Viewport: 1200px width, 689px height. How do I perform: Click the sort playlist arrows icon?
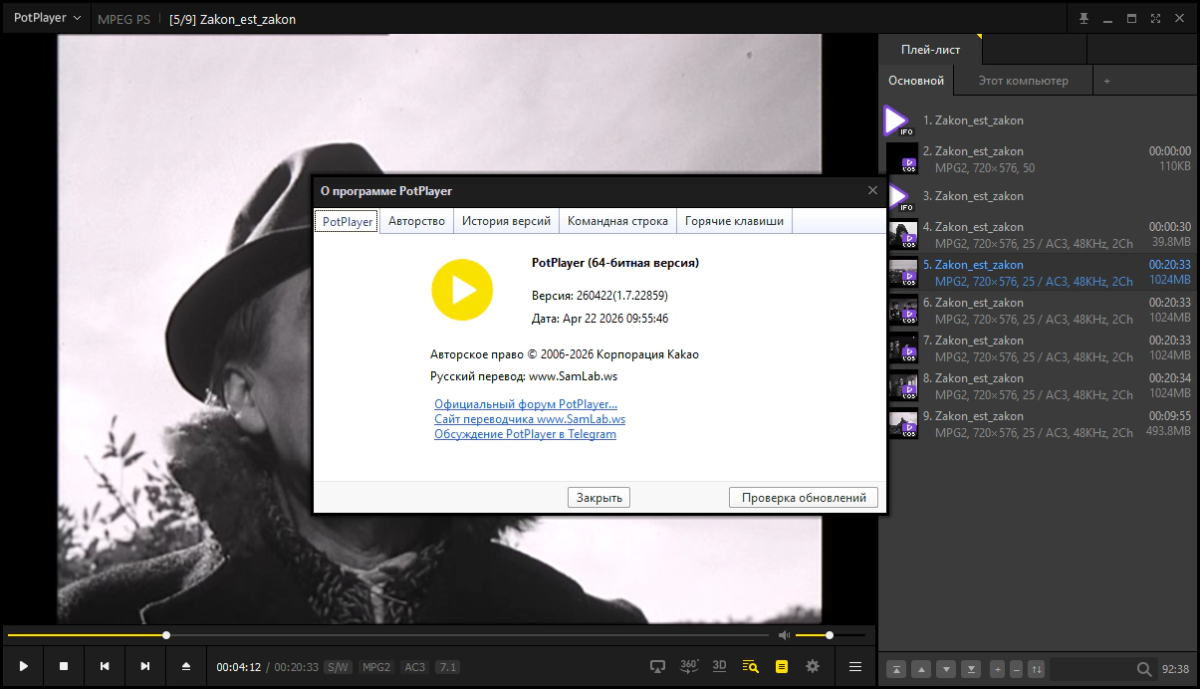1036,669
